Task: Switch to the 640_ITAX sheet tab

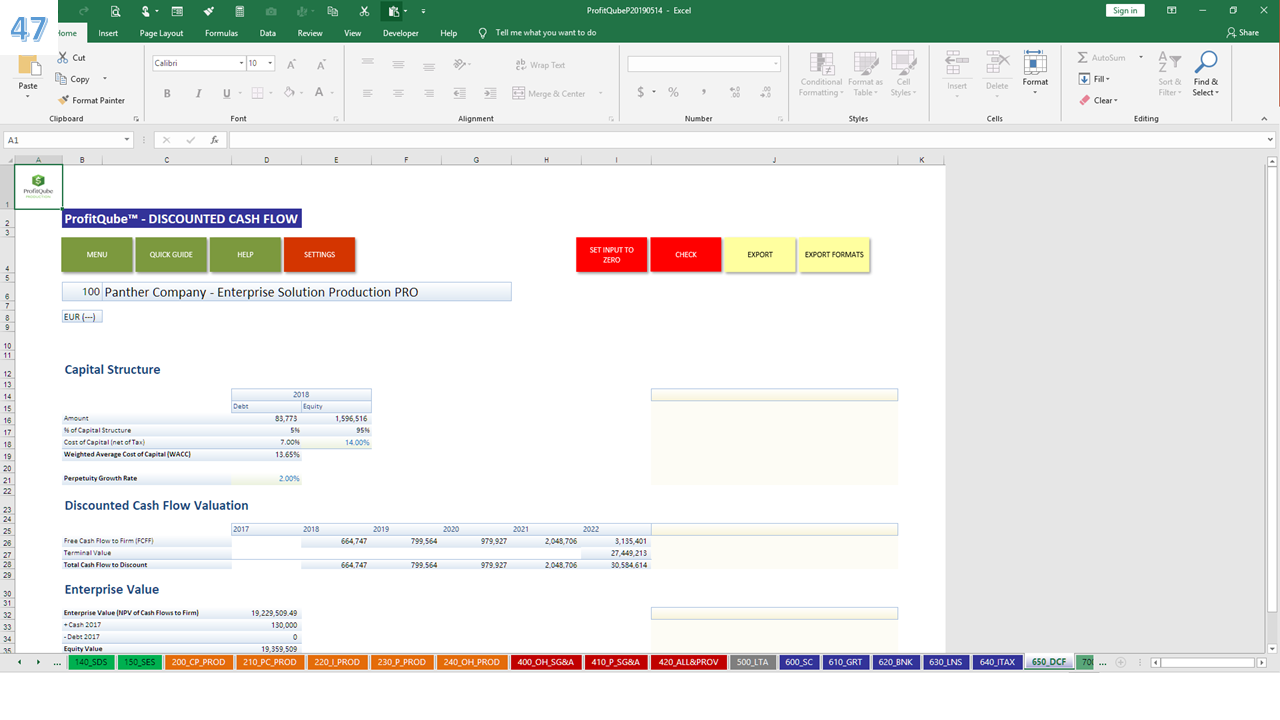Action: (997, 662)
